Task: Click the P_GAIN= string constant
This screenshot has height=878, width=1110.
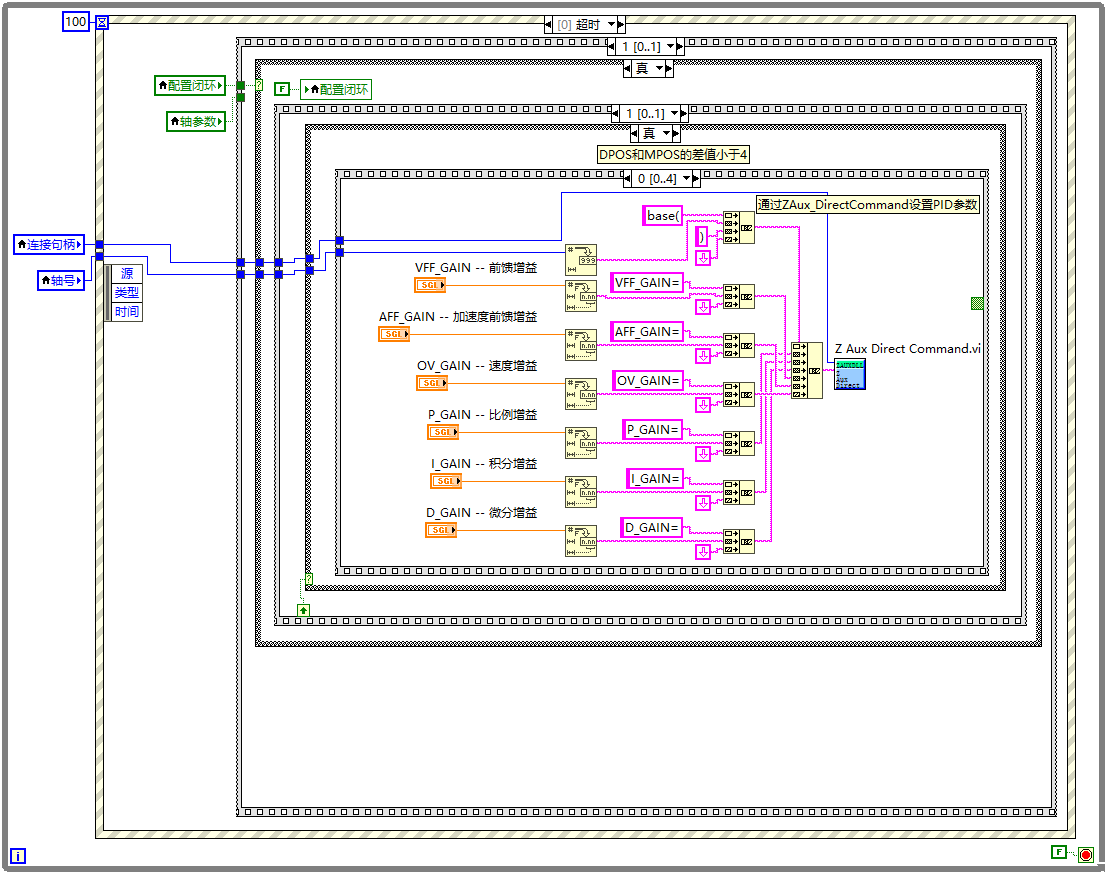Action: tap(653, 429)
